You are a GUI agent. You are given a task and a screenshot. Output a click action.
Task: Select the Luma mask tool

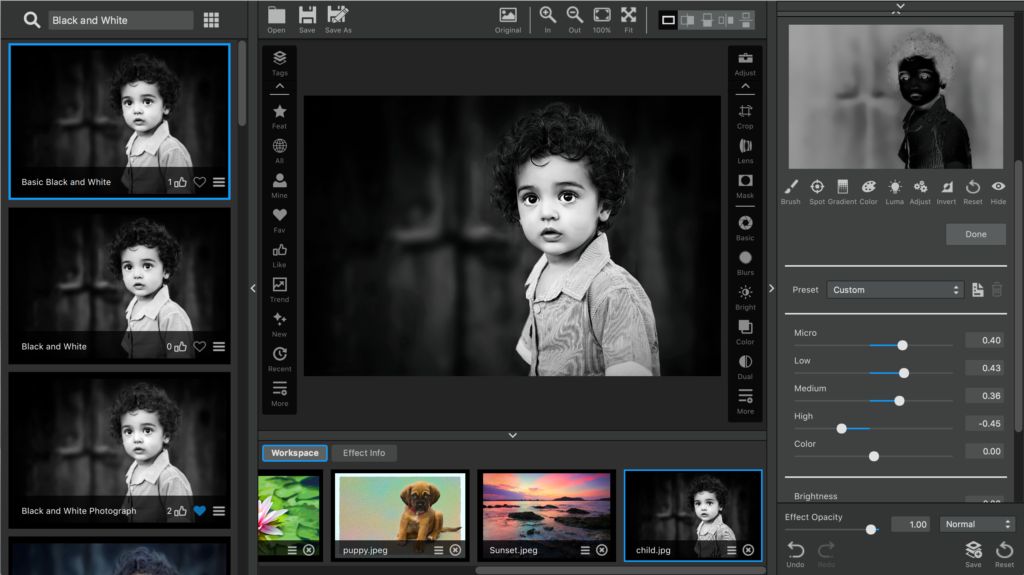coord(895,192)
